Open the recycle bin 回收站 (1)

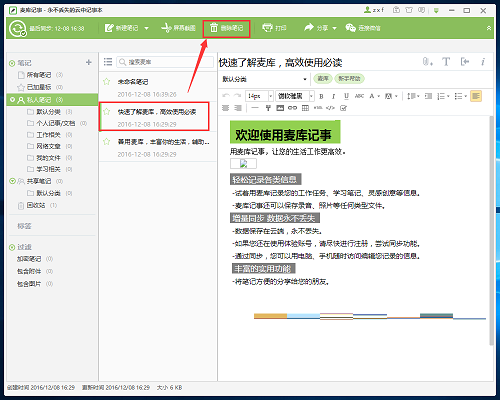37,205
